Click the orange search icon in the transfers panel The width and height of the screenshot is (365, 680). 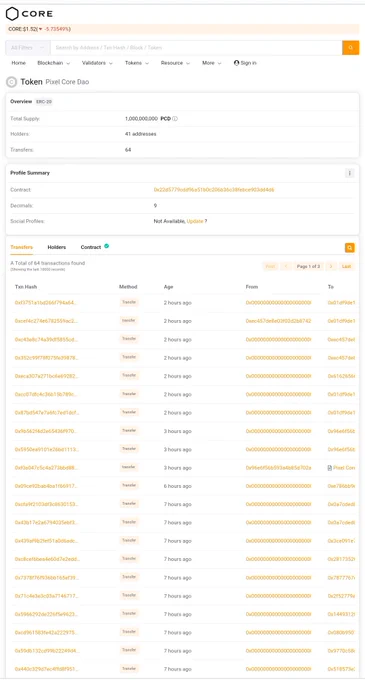pyautogui.click(x=350, y=248)
